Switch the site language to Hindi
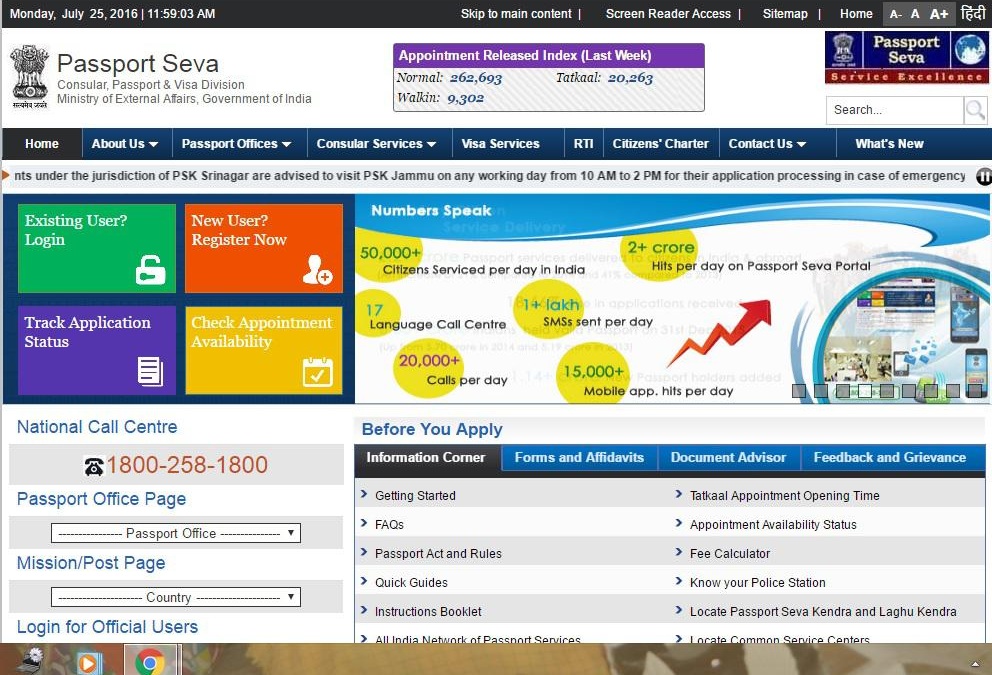Viewport: 992px width, 675px height. tap(972, 13)
